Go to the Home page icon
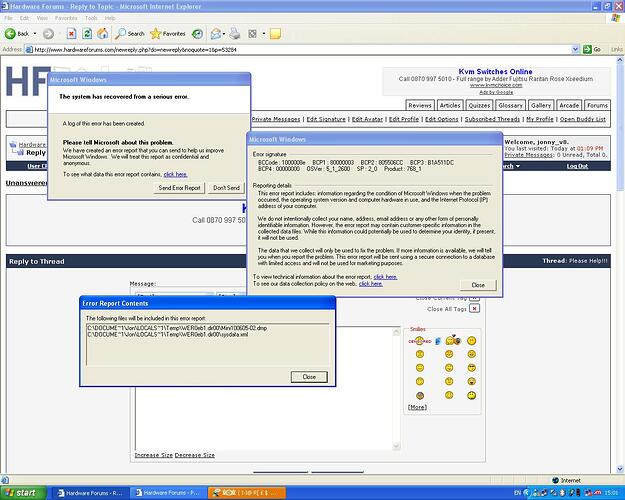625x500 pixels. click(102, 34)
